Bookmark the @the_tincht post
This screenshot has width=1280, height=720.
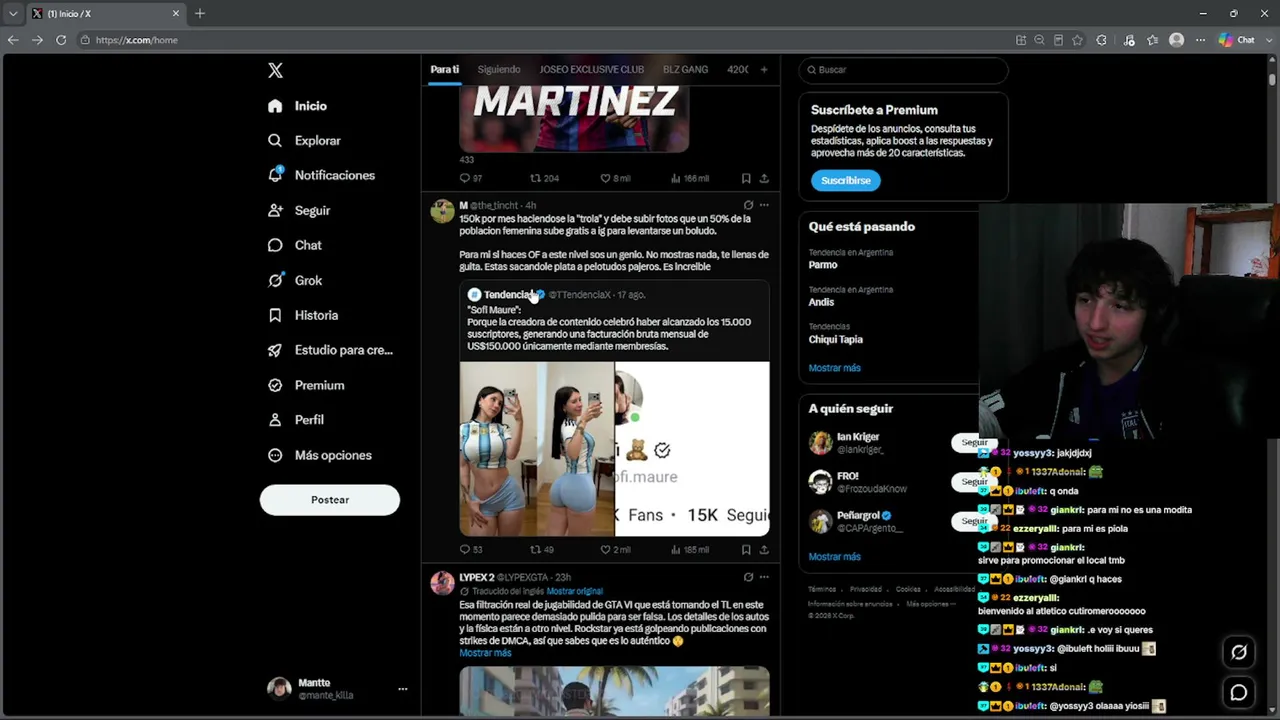click(x=746, y=549)
